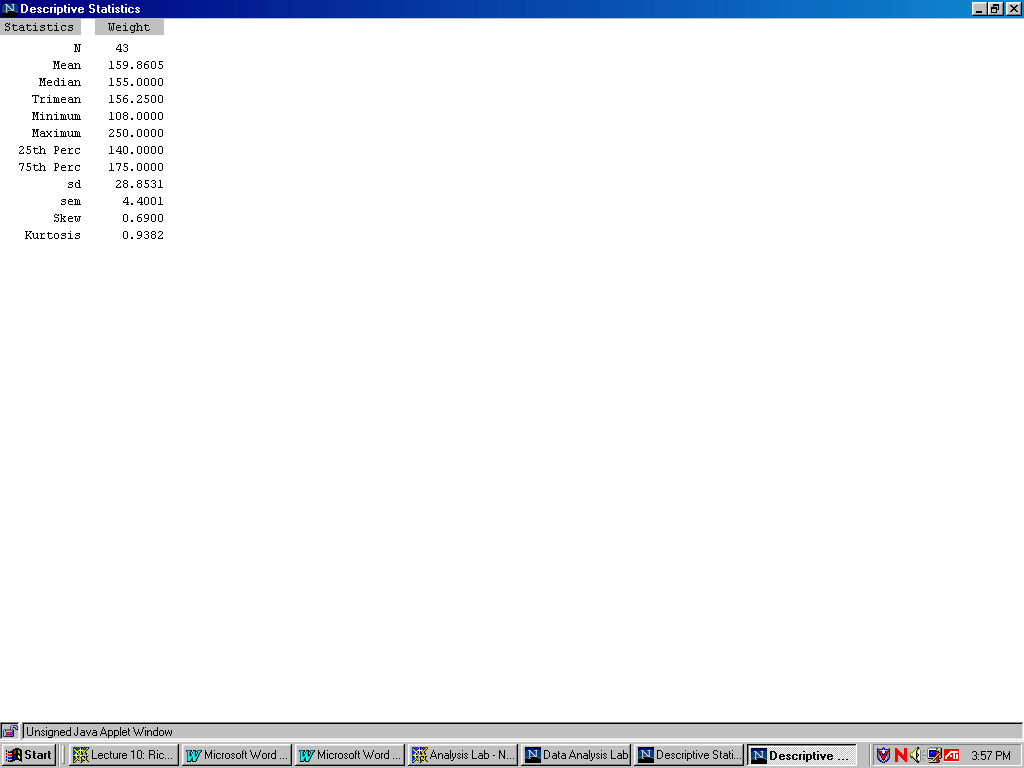Switch to second Microsoft Word taskbar button

350,755
